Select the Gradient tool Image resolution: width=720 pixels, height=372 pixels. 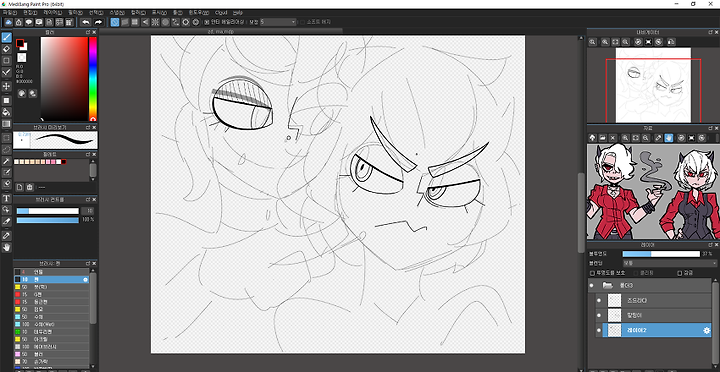[6, 124]
